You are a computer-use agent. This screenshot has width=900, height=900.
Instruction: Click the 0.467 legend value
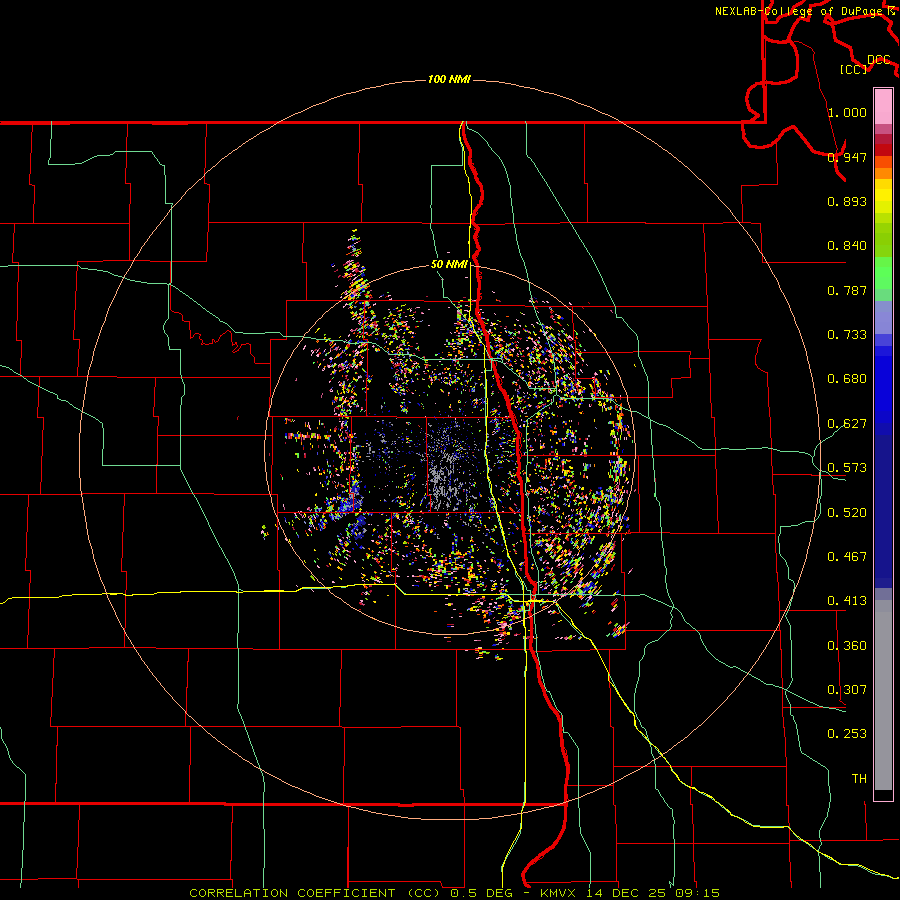(x=847, y=557)
